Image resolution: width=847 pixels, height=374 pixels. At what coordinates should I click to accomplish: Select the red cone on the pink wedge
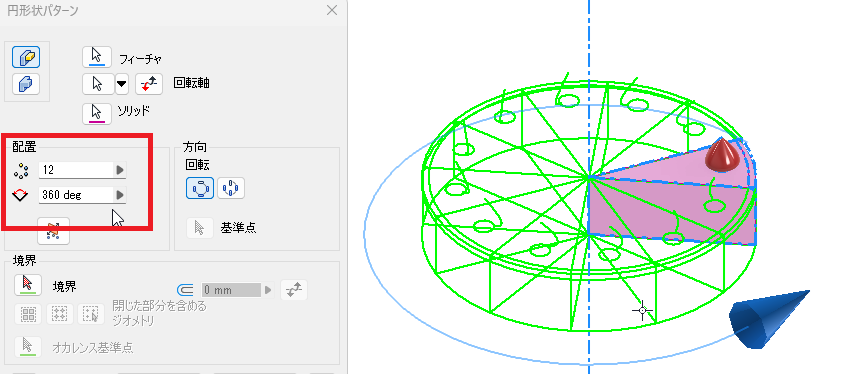coord(723,155)
